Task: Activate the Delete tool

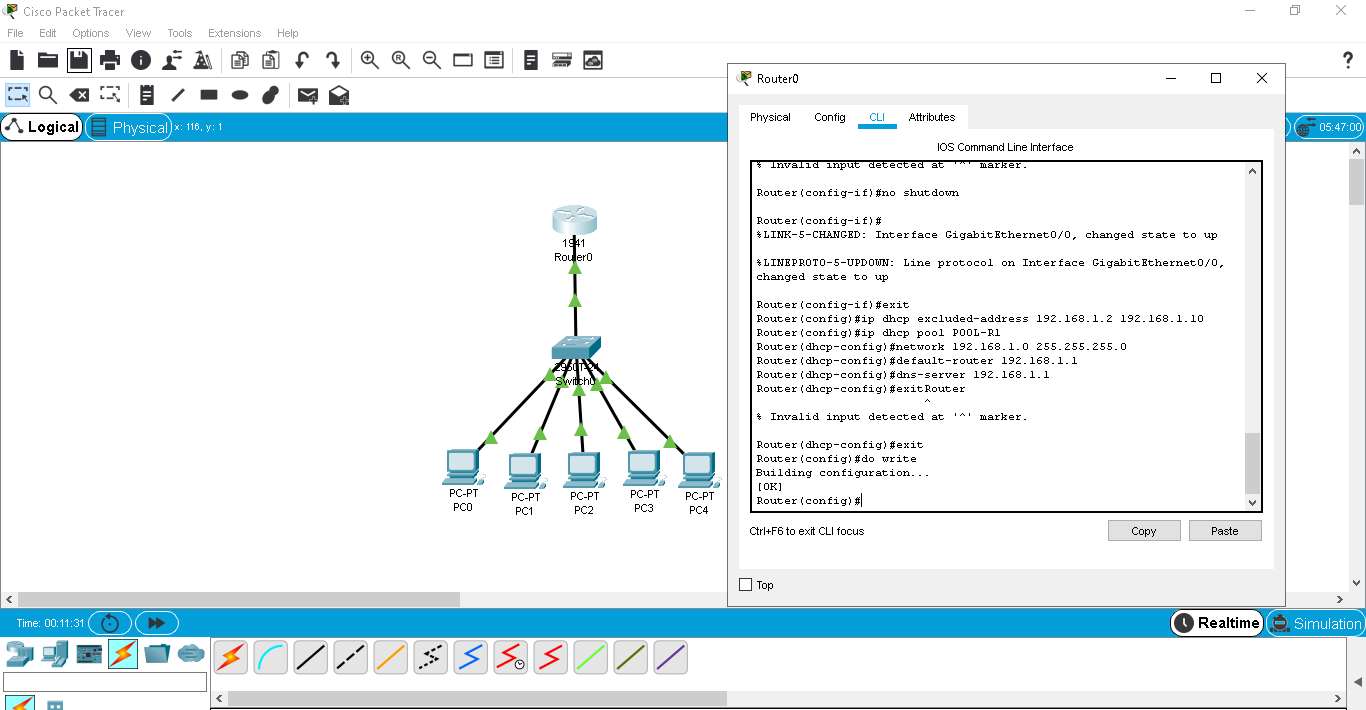Action: (79, 95)
